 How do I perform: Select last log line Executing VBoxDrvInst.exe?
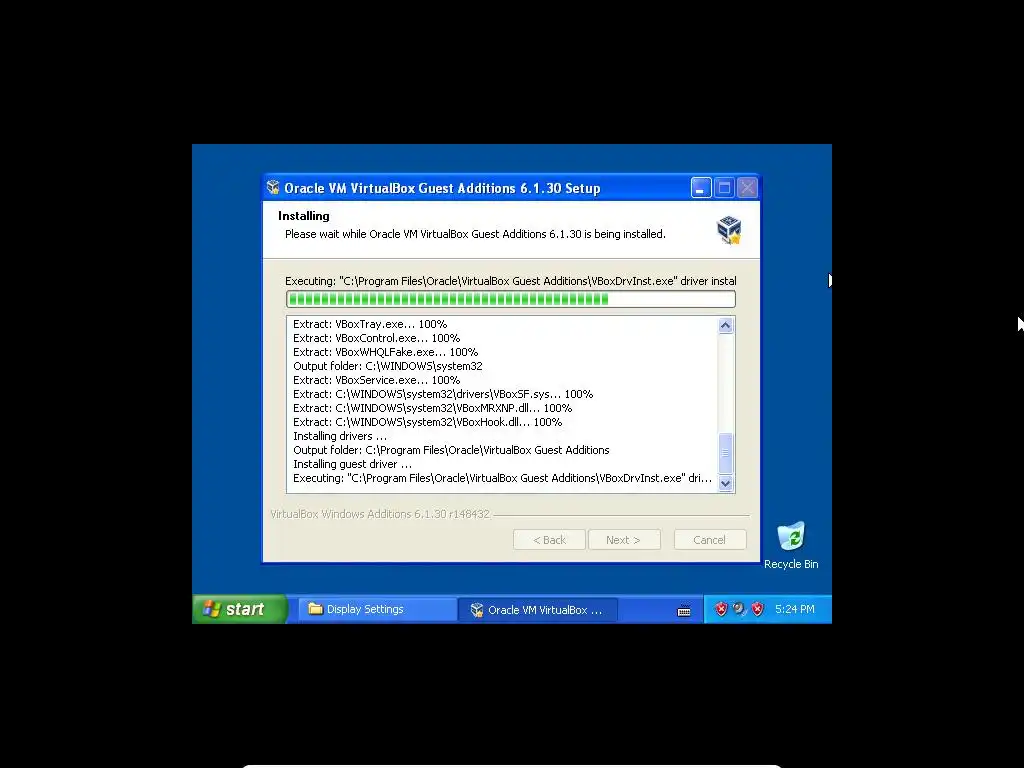pyautogui.click(x=502, y=478)
